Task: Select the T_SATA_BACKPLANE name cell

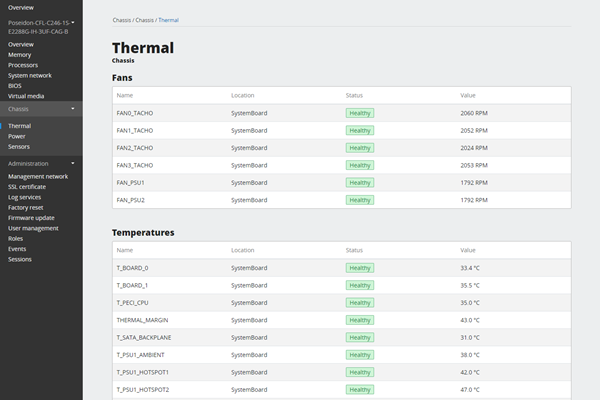Action: coord(144,338)
